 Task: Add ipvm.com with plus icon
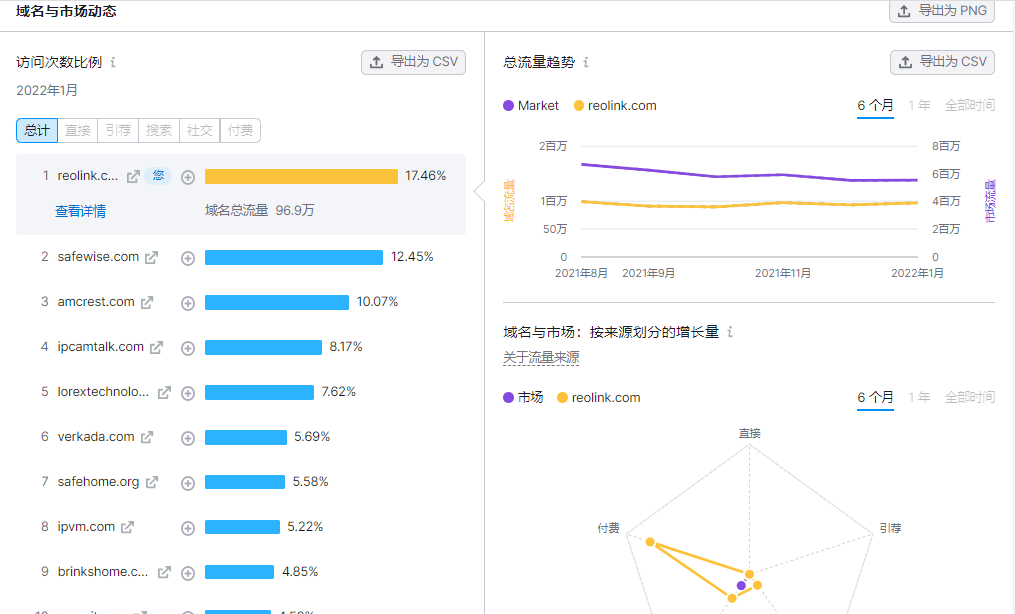point(188,528)
